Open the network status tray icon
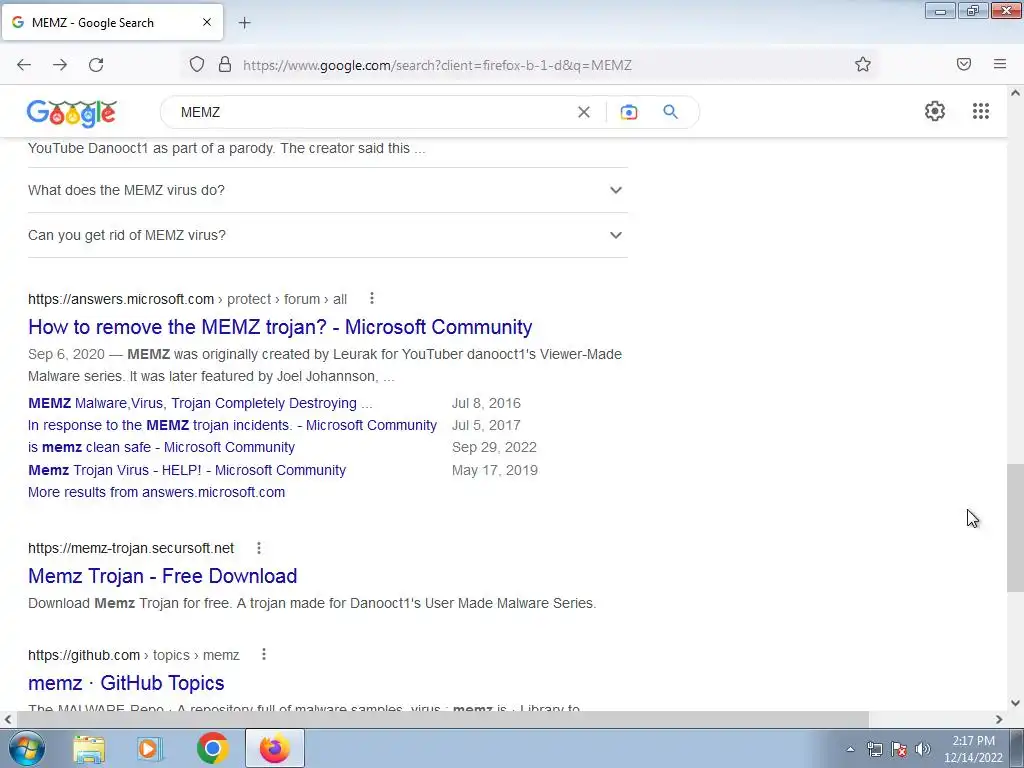The image size is (1024, 768). tap(874, 749)
